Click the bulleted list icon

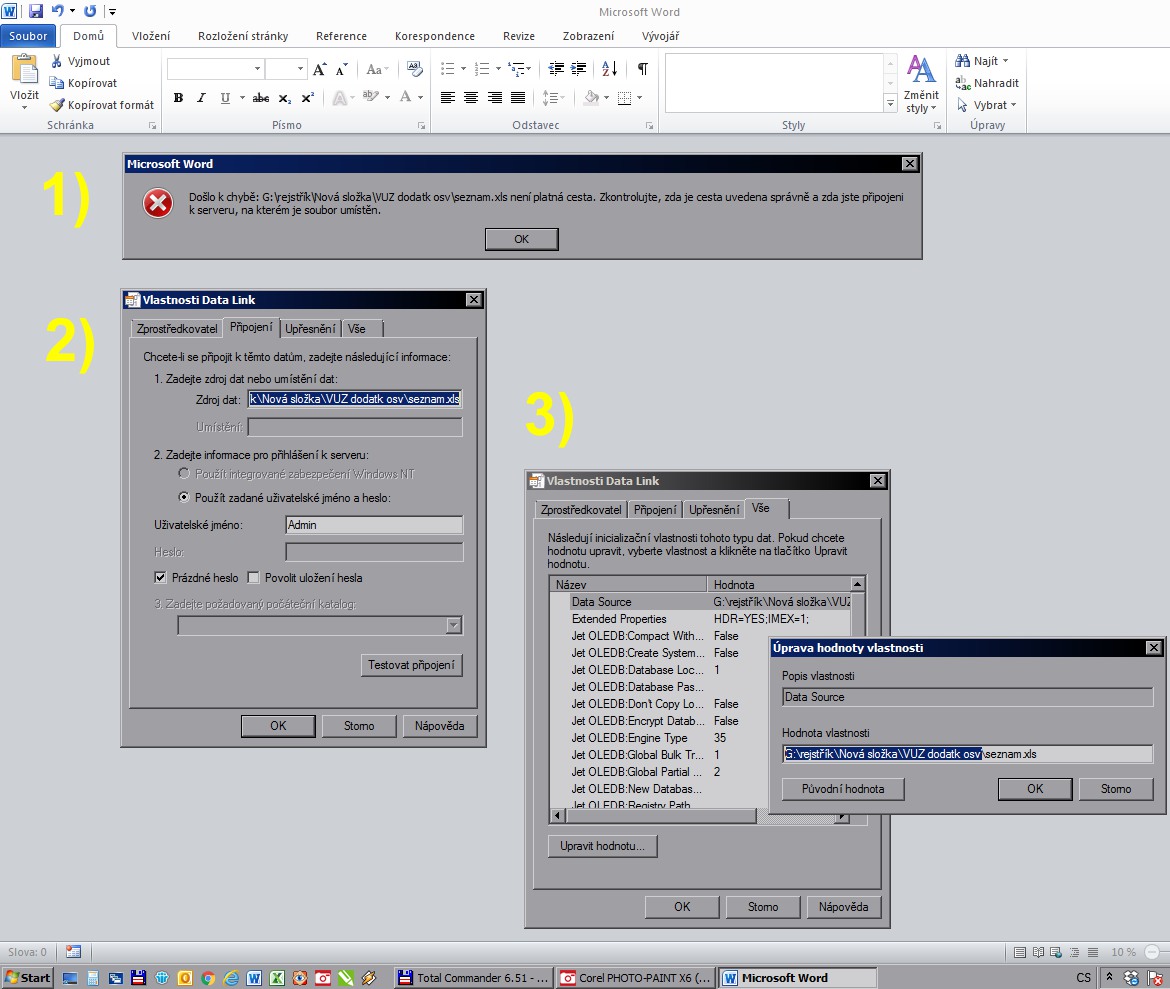click(447, 69)
